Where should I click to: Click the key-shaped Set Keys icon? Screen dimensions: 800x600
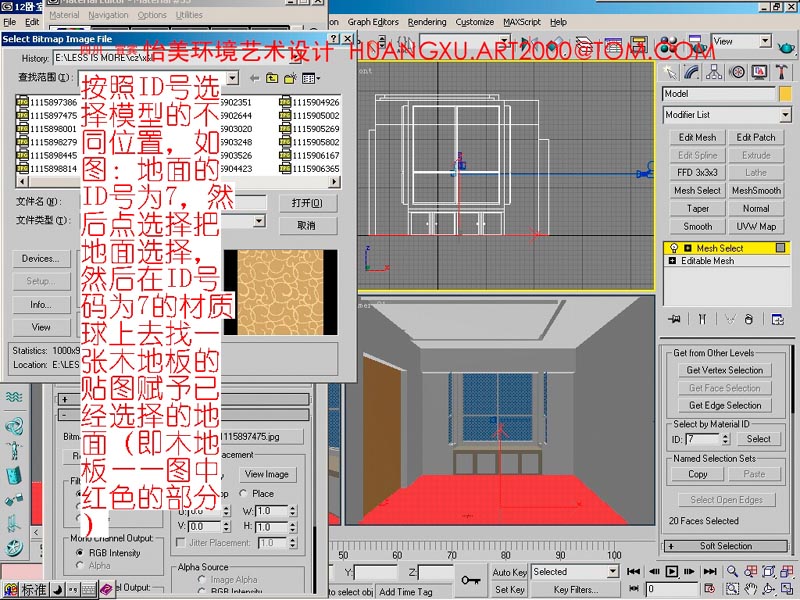pyautogui.click(x=470, y=580)
